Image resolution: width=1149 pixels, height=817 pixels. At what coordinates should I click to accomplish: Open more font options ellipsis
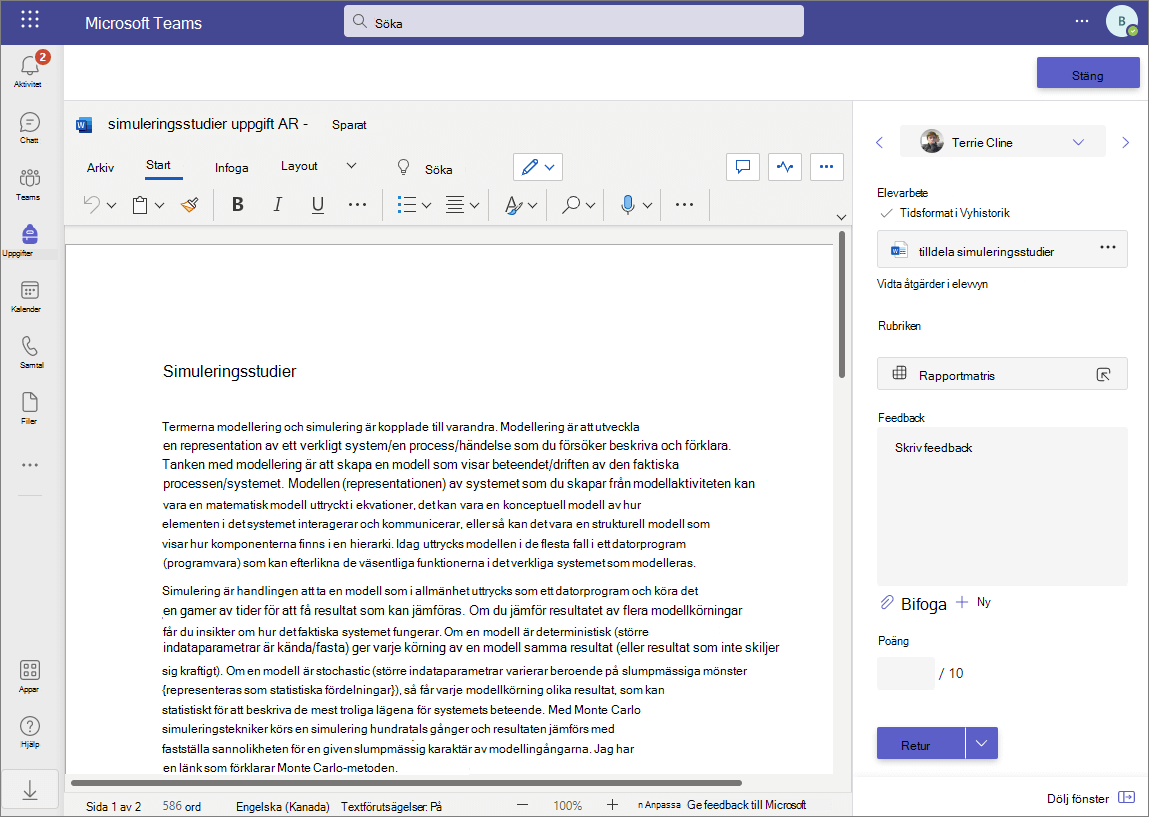click(x=358, y=204)
